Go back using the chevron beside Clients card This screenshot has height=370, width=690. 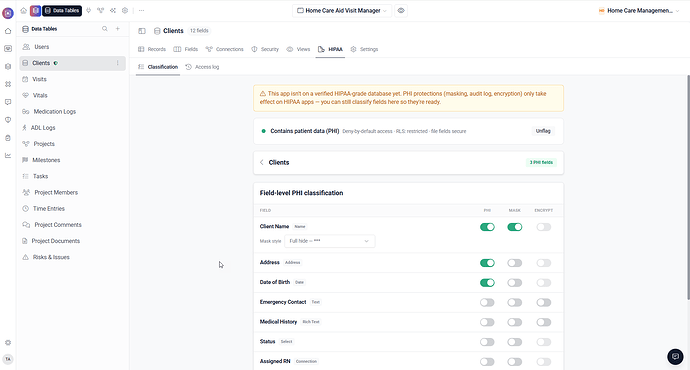262,162
